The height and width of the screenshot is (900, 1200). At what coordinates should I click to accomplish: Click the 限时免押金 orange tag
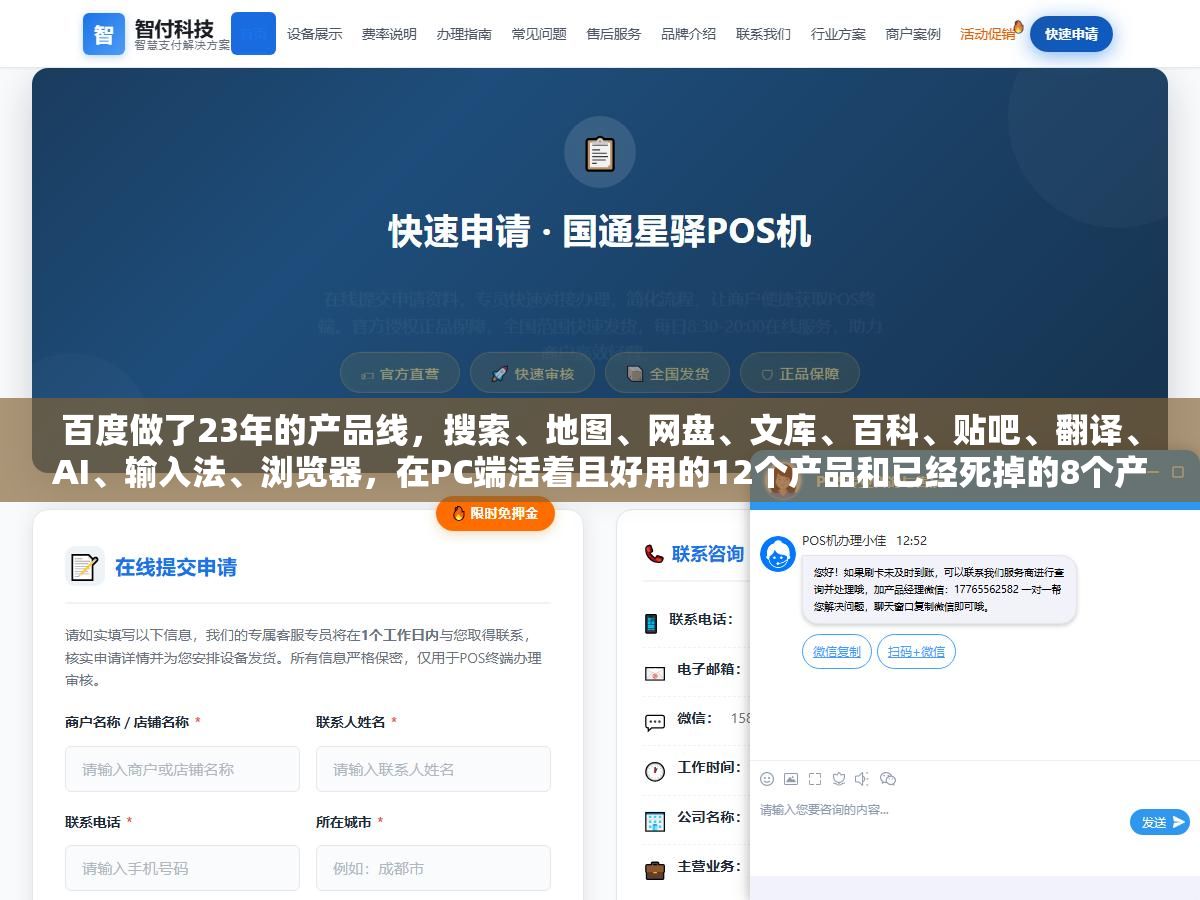[x=495, y=513]
